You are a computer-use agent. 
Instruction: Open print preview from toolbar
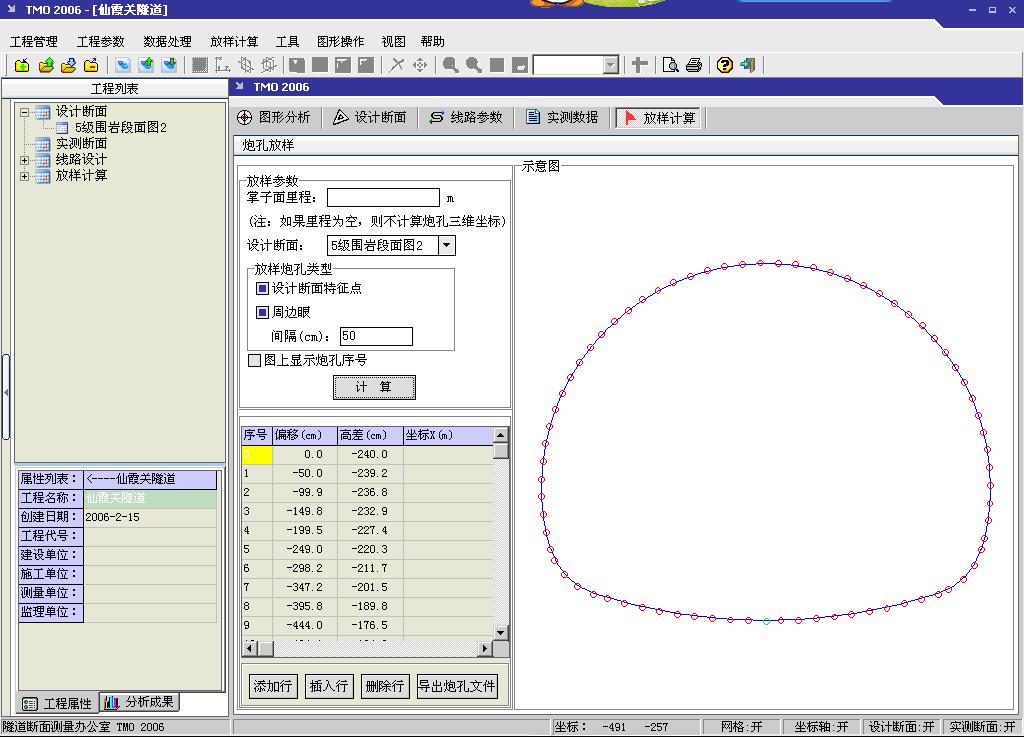click(x=670, y=66)
